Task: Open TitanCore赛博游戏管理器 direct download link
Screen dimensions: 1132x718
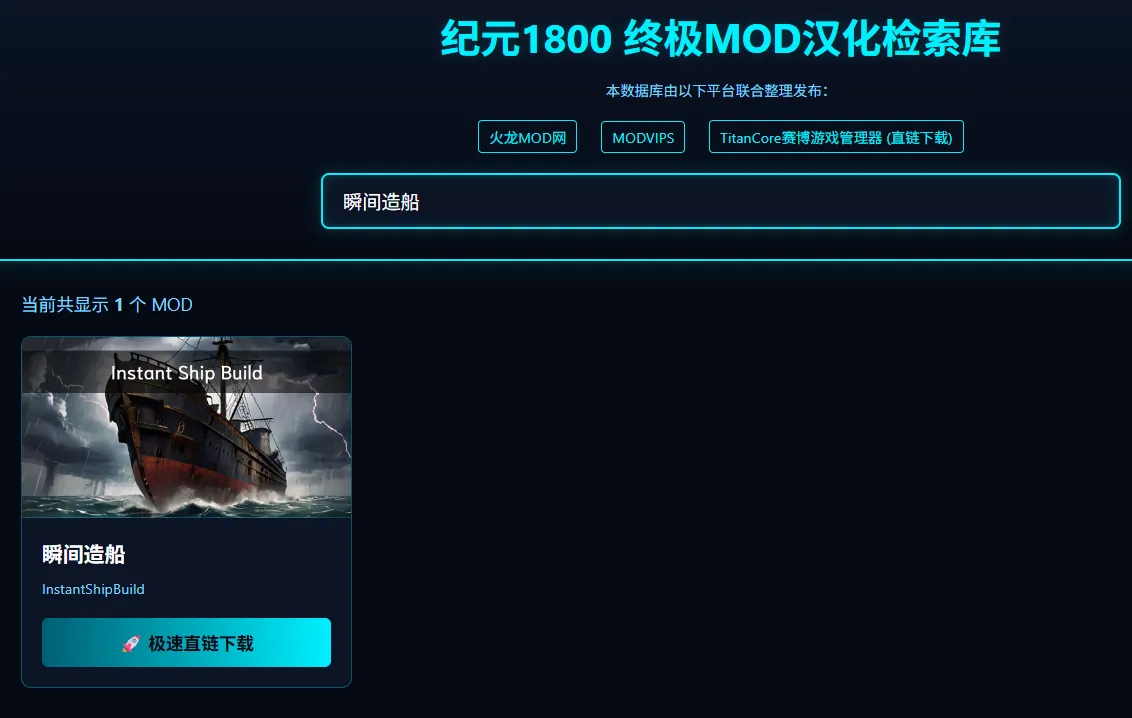Action: click(836, 137)
